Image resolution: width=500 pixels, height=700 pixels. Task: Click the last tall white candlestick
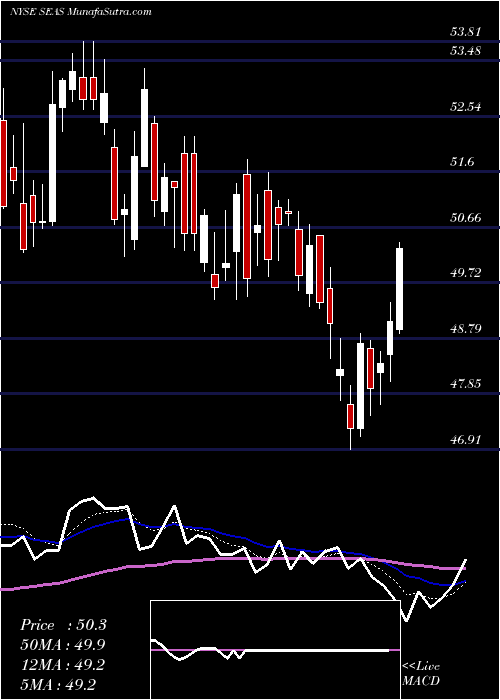[x=400, y=288]
